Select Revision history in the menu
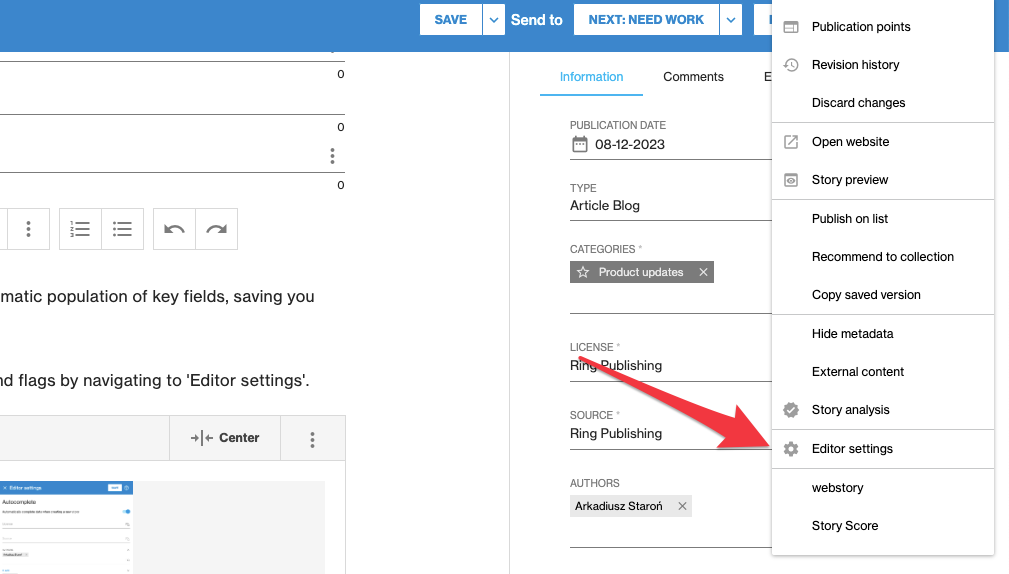The image size is (1009, 574). [855, 65]
